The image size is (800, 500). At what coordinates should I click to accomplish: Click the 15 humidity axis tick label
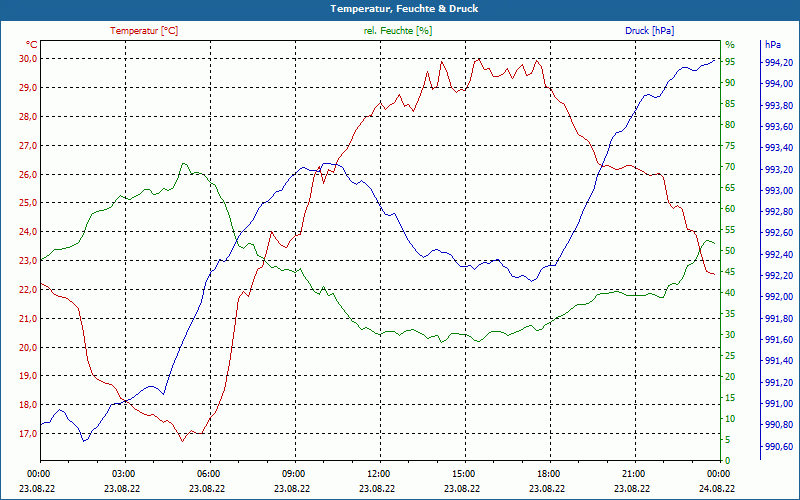(x=730, y=398)
